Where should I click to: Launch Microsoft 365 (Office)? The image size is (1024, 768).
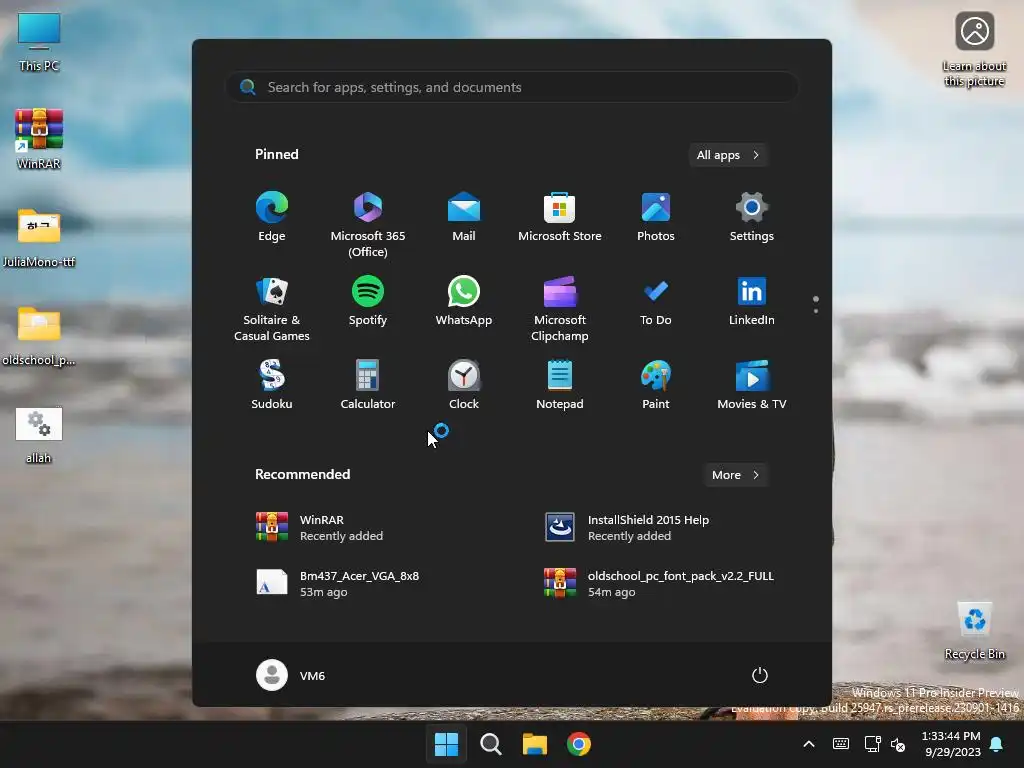point(368,225)
